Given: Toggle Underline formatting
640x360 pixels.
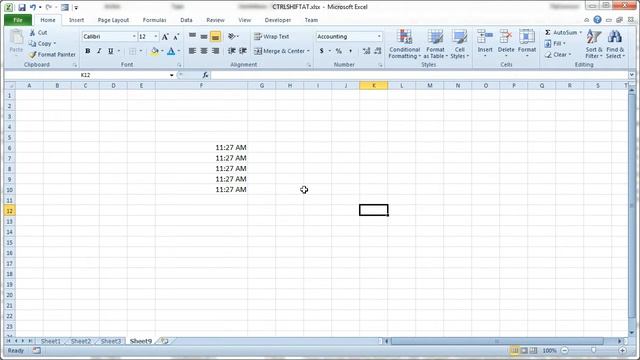Looking at the screenshot, I should 110,51.
